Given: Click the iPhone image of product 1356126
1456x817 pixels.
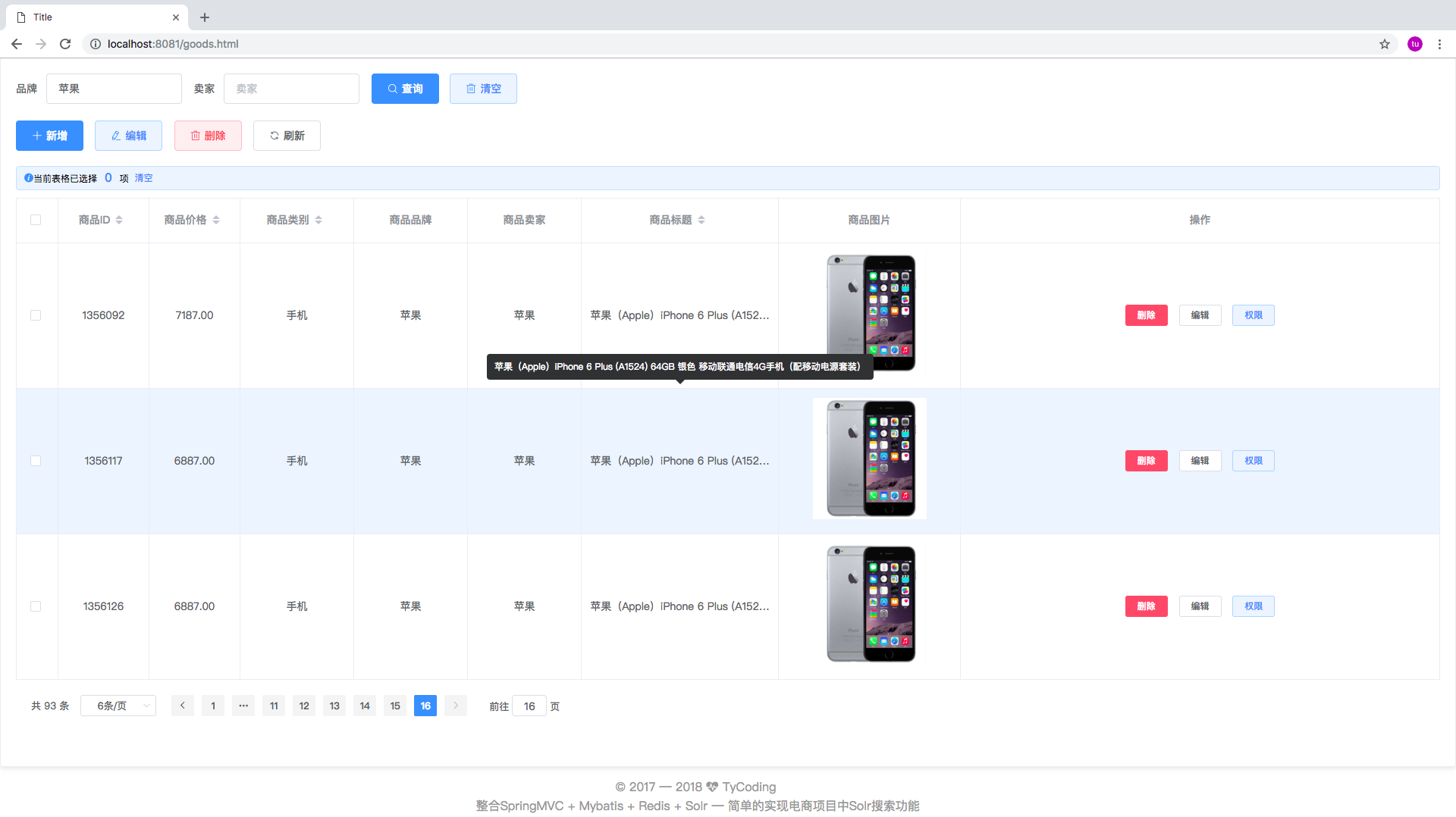Looking at the screenshot, I should tap(871, 604).
